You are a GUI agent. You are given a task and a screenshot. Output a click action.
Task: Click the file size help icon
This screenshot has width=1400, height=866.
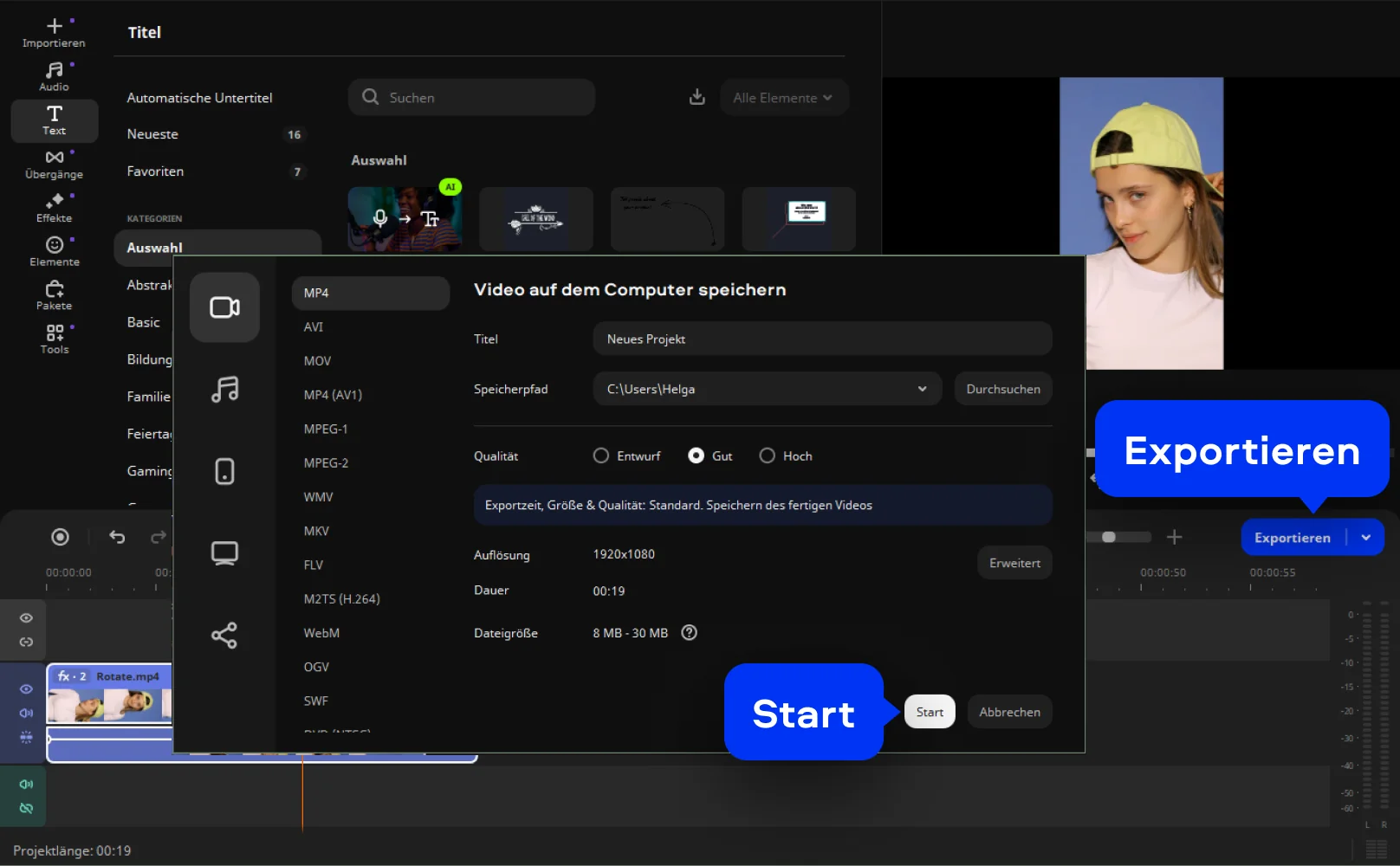pos(689,633)
